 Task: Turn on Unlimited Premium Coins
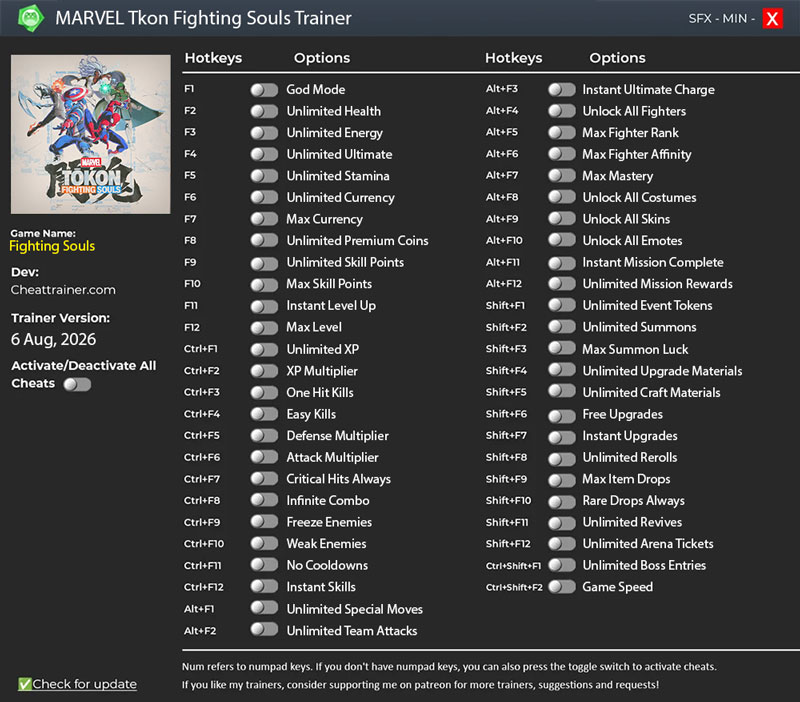pyautogui.click(x=264, y=241)
